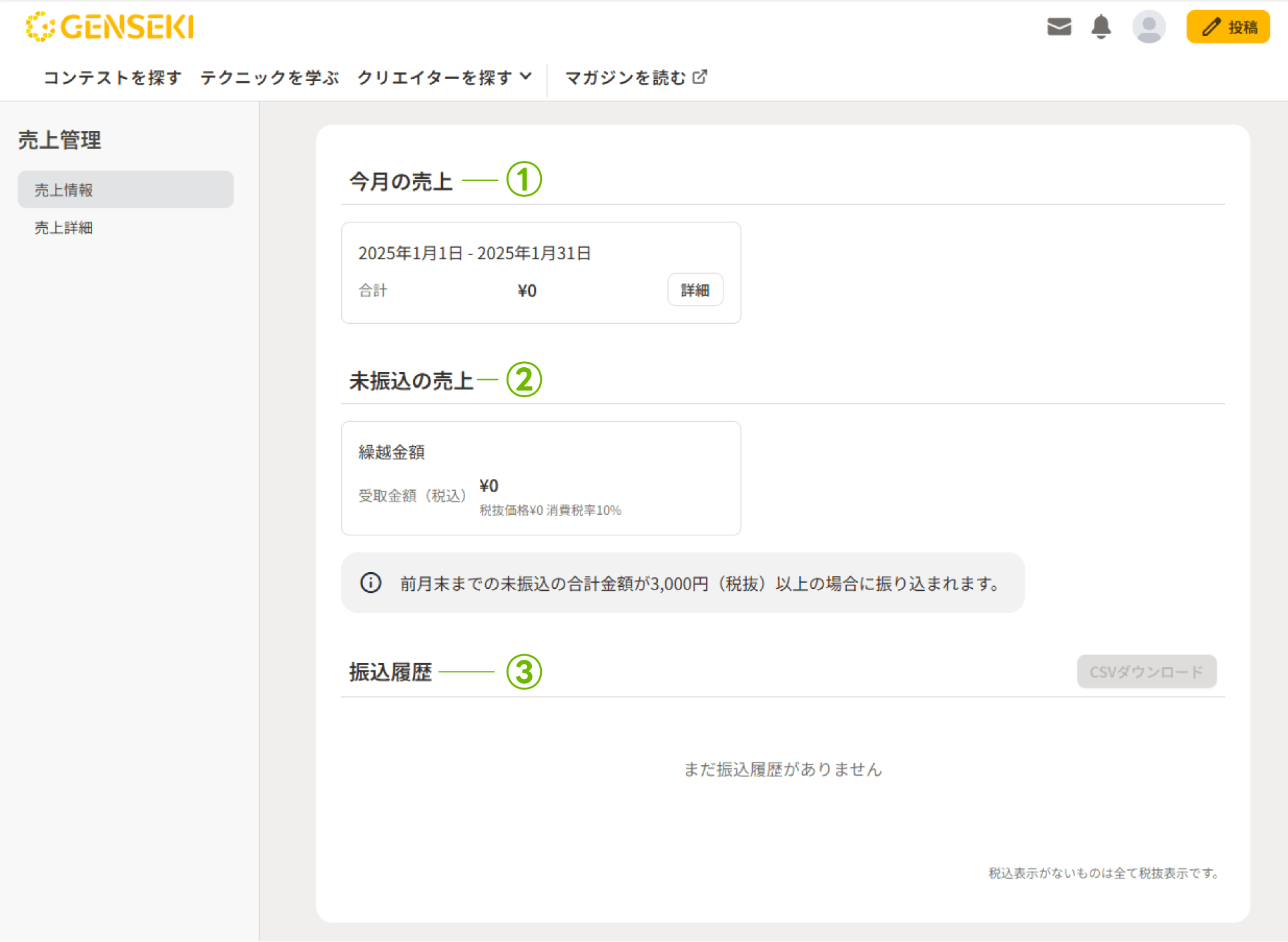1288x942 pixels.
Task: Click the CSVダウンロード button
Action: tap(1147, 672)
